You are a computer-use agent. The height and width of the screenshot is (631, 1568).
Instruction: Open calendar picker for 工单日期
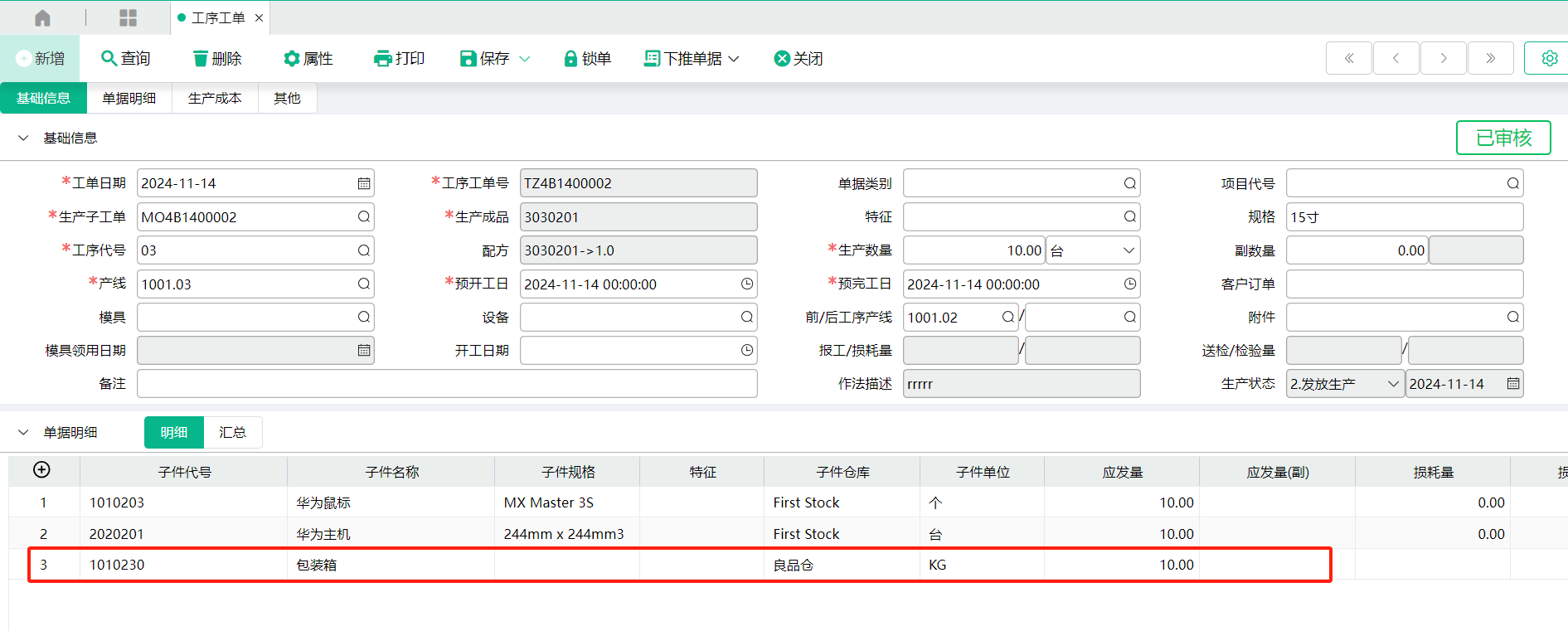tap(364, 183)
